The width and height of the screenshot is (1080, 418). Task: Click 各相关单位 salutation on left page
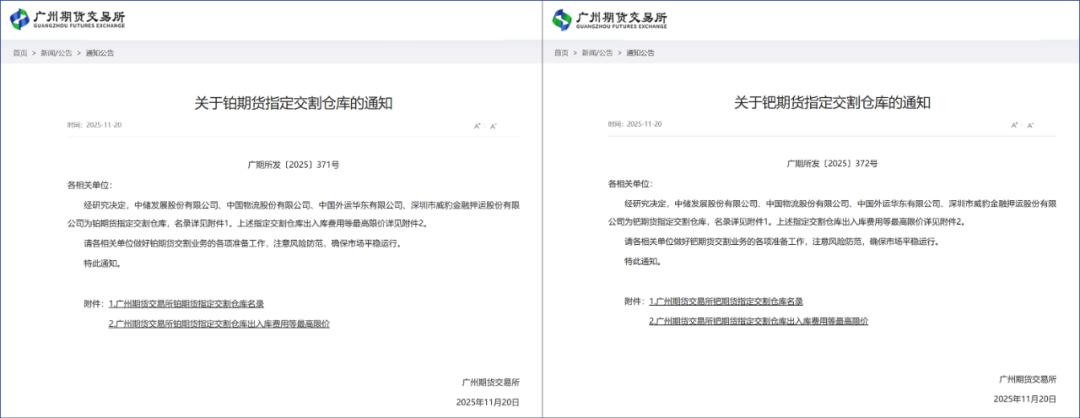click(x=89, y=185)
